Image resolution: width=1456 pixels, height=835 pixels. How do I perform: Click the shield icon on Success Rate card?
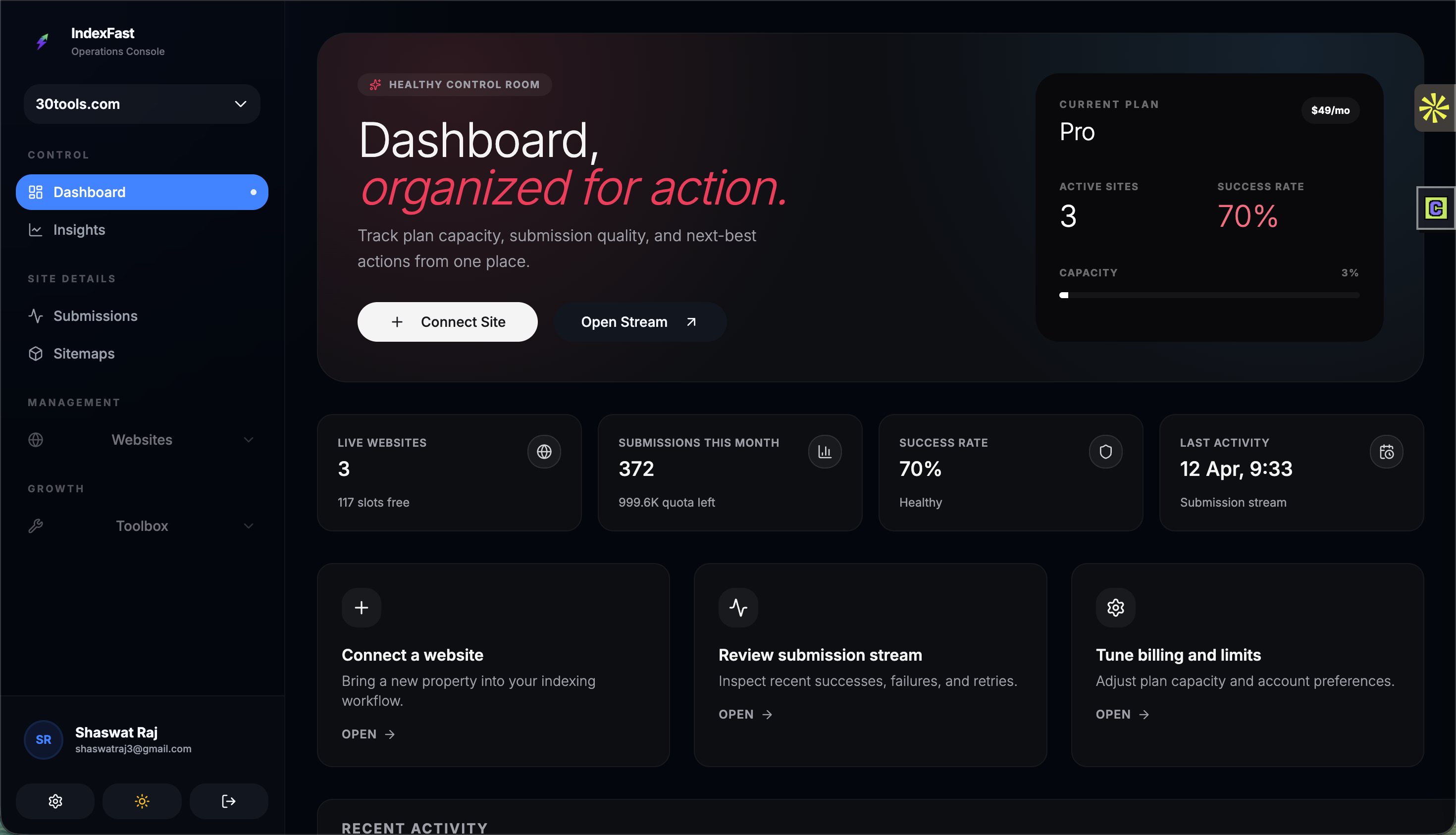point(1105,452)
